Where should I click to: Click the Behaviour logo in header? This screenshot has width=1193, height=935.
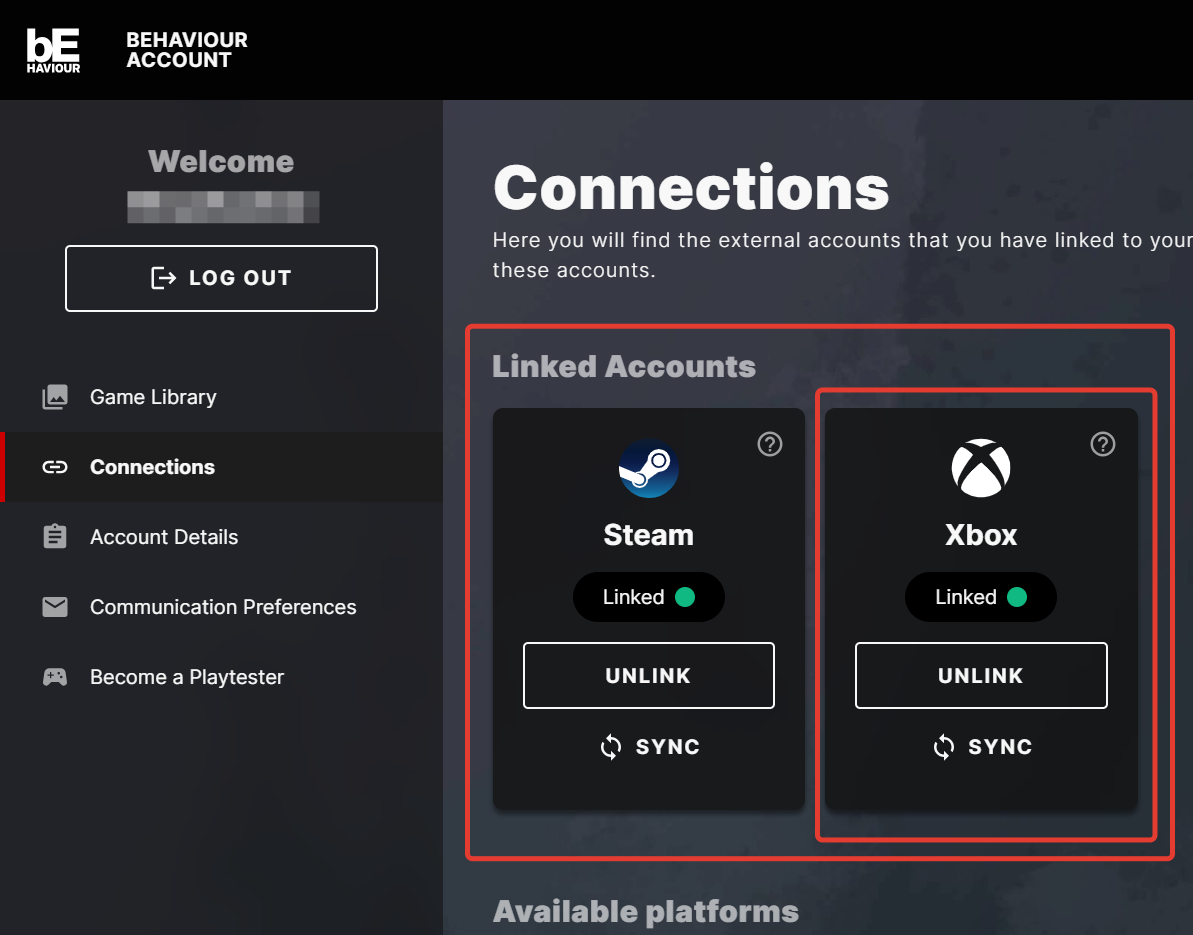click(53, 50)
